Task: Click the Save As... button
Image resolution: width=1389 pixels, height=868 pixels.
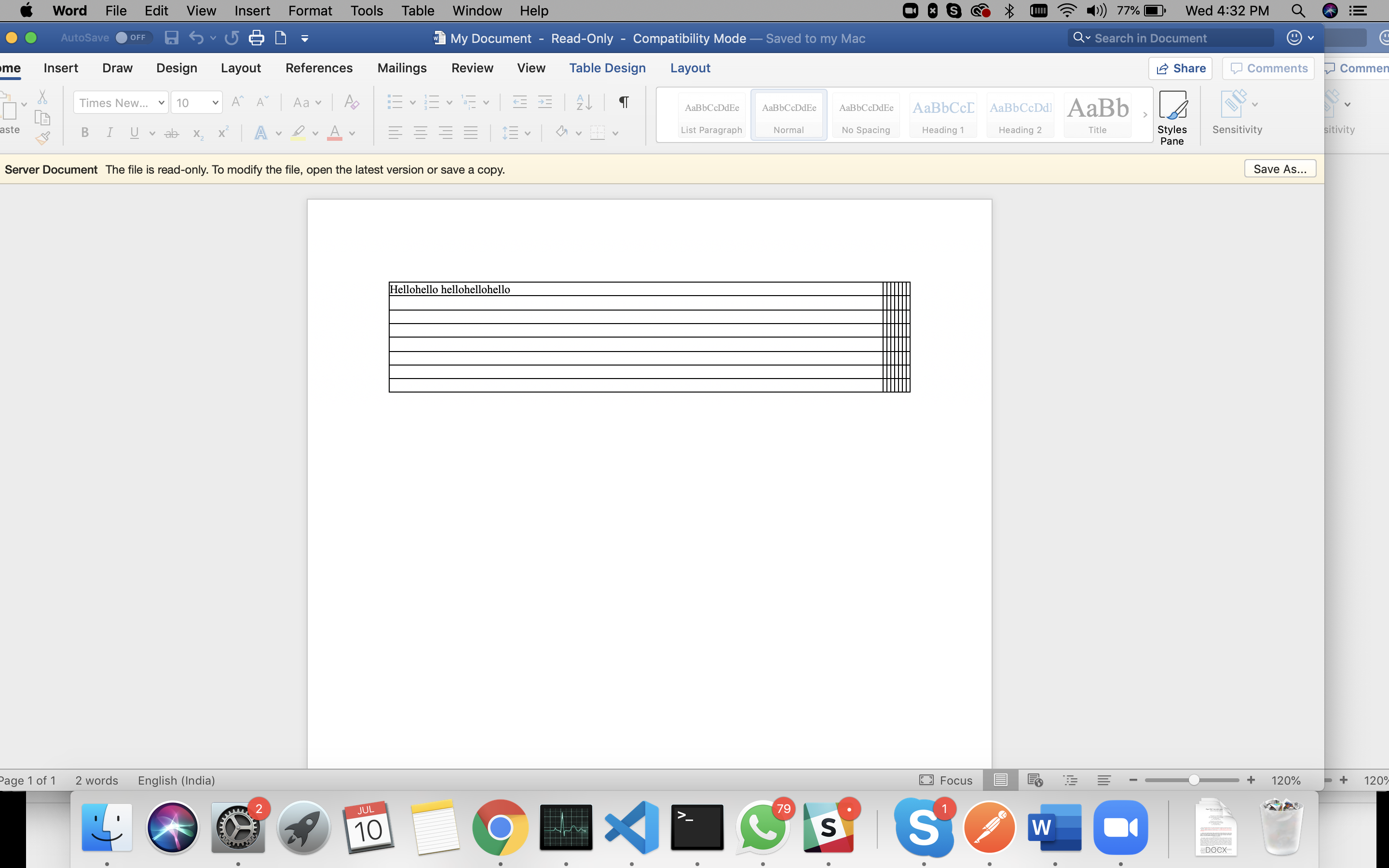Action: point(1280,169)
